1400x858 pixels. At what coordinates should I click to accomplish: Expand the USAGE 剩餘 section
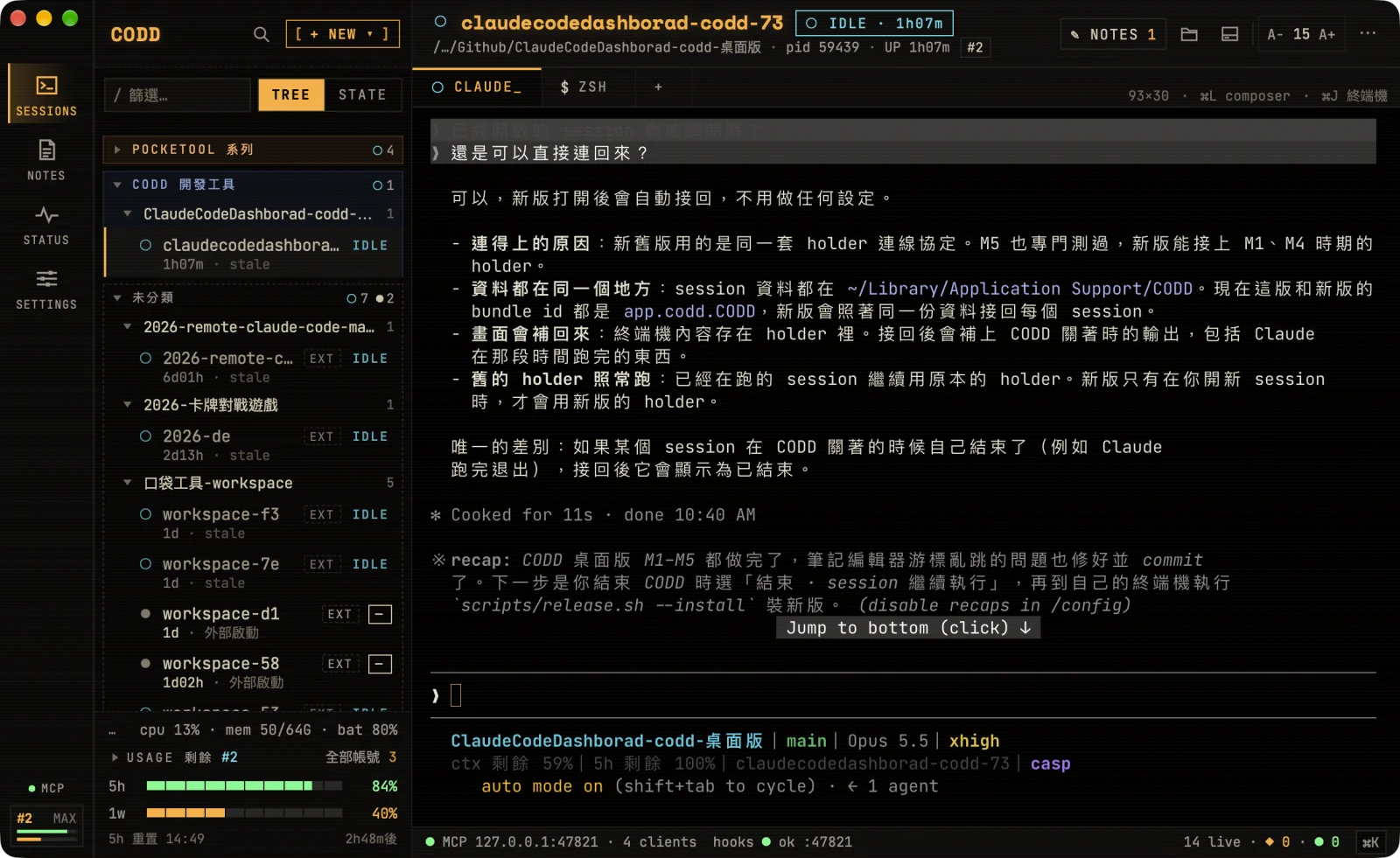click(x=173, y=757)
